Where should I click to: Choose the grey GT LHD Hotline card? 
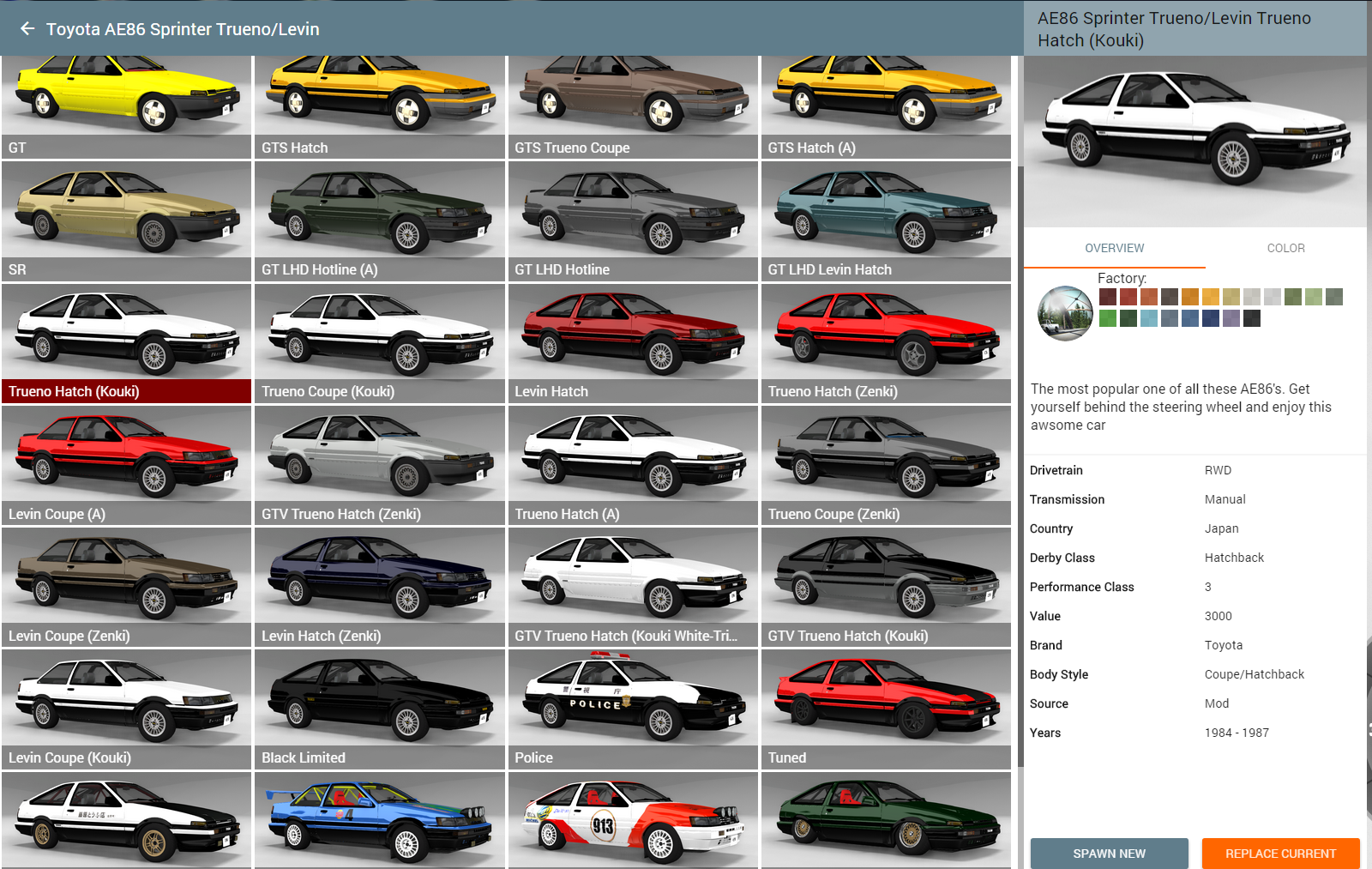click(633, 221)
